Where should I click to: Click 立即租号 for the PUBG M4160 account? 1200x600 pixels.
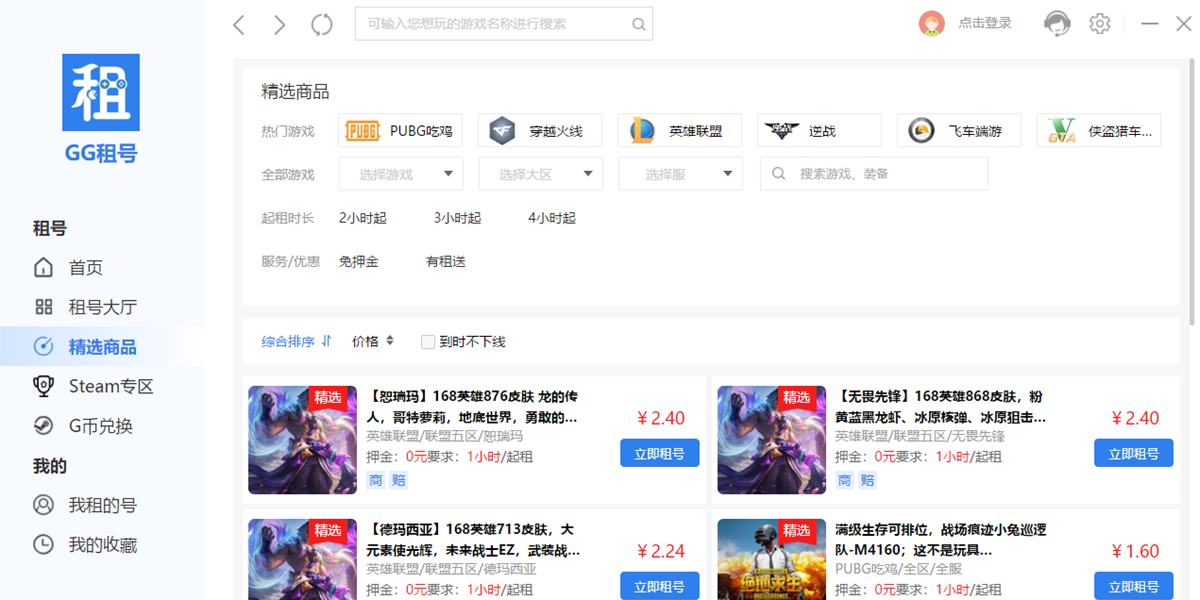click(x=1134, y=586)
